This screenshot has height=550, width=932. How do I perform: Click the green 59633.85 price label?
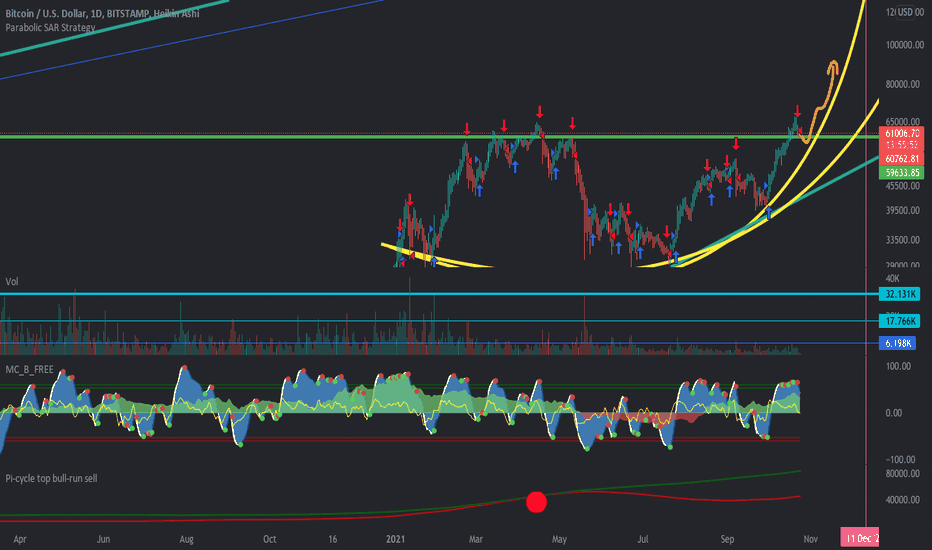901,173
